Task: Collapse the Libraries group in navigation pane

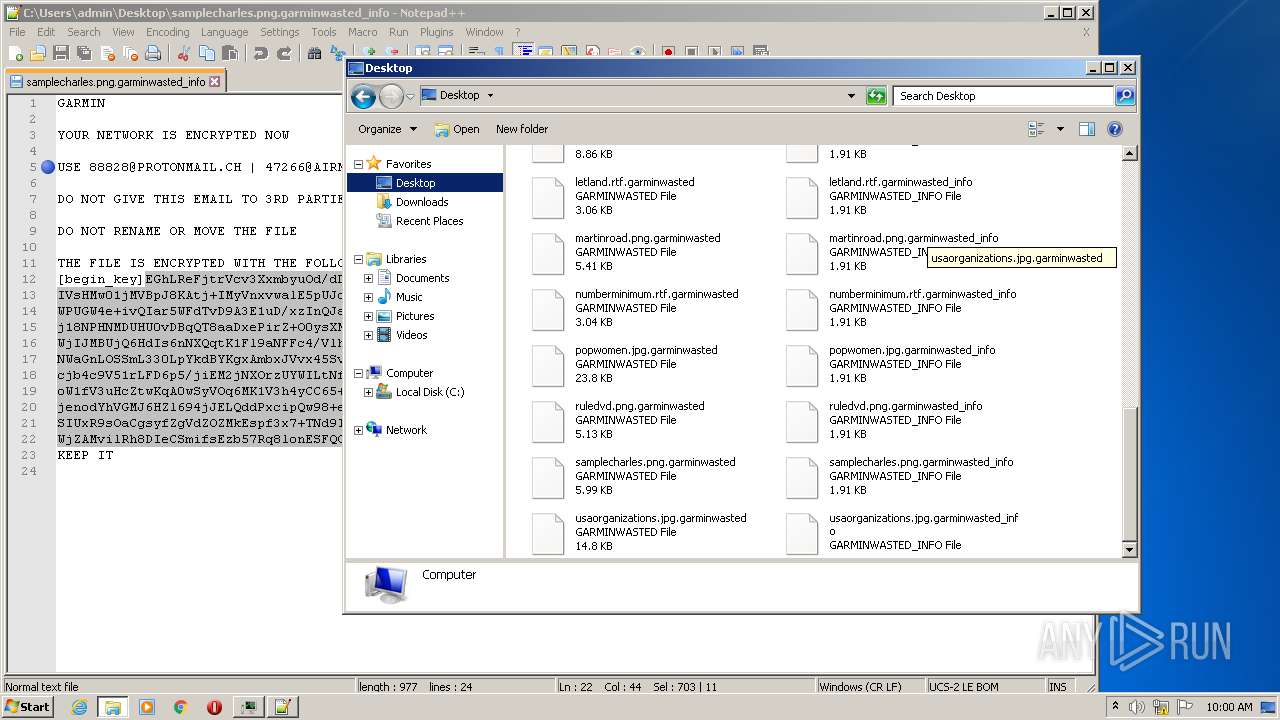Action: point(359,259)
